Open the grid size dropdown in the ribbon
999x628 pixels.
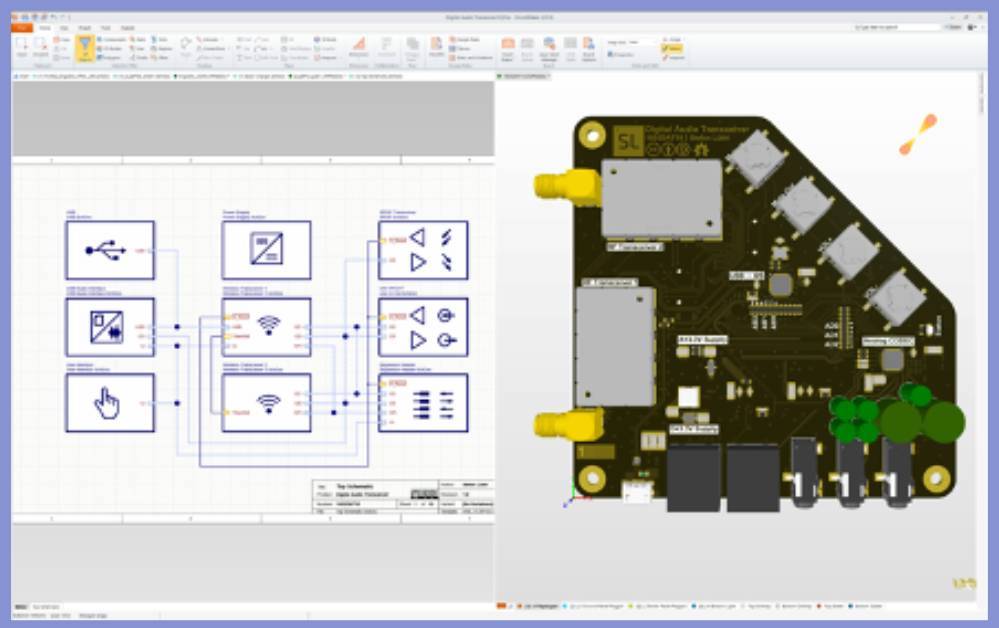[x=640, y=42]
